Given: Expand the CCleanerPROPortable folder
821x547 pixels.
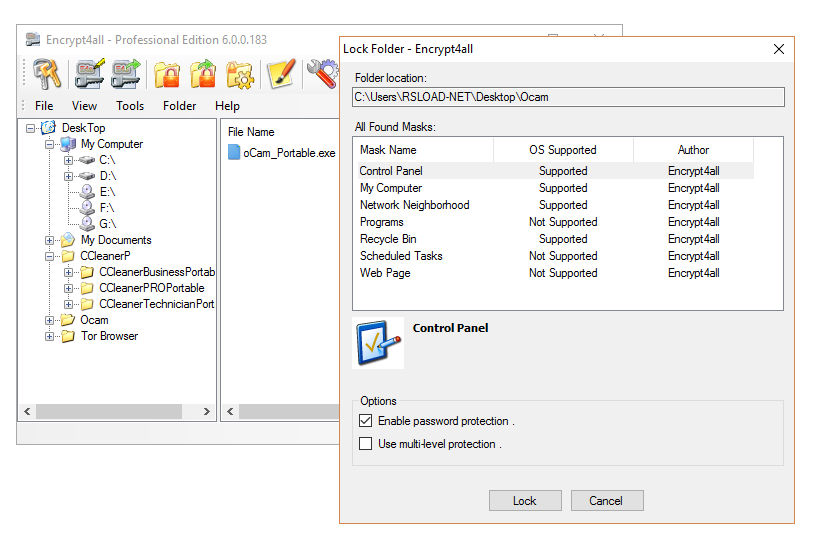Looking at the screenshot, I should tap(68, 288).
